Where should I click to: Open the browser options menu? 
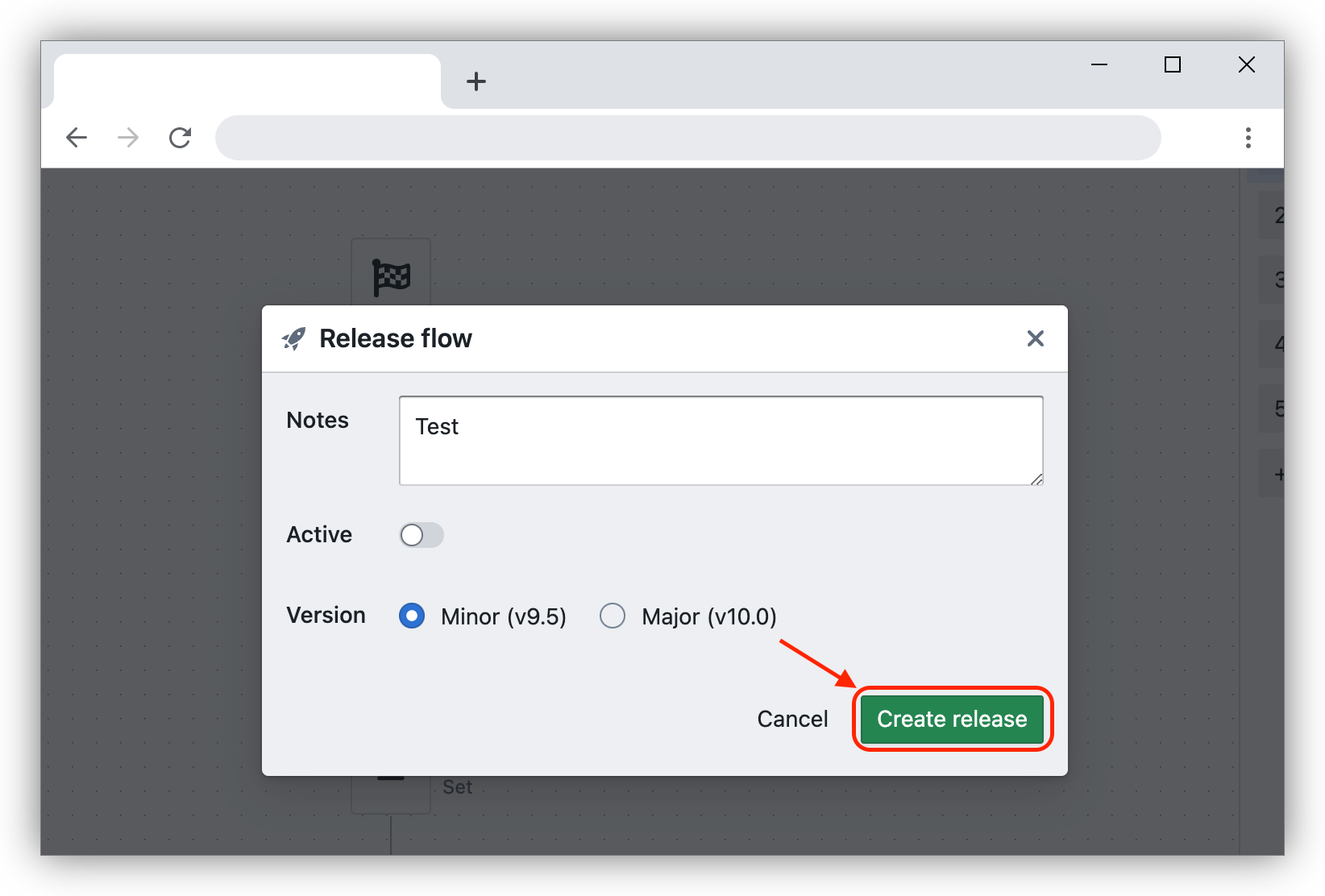1248,138
